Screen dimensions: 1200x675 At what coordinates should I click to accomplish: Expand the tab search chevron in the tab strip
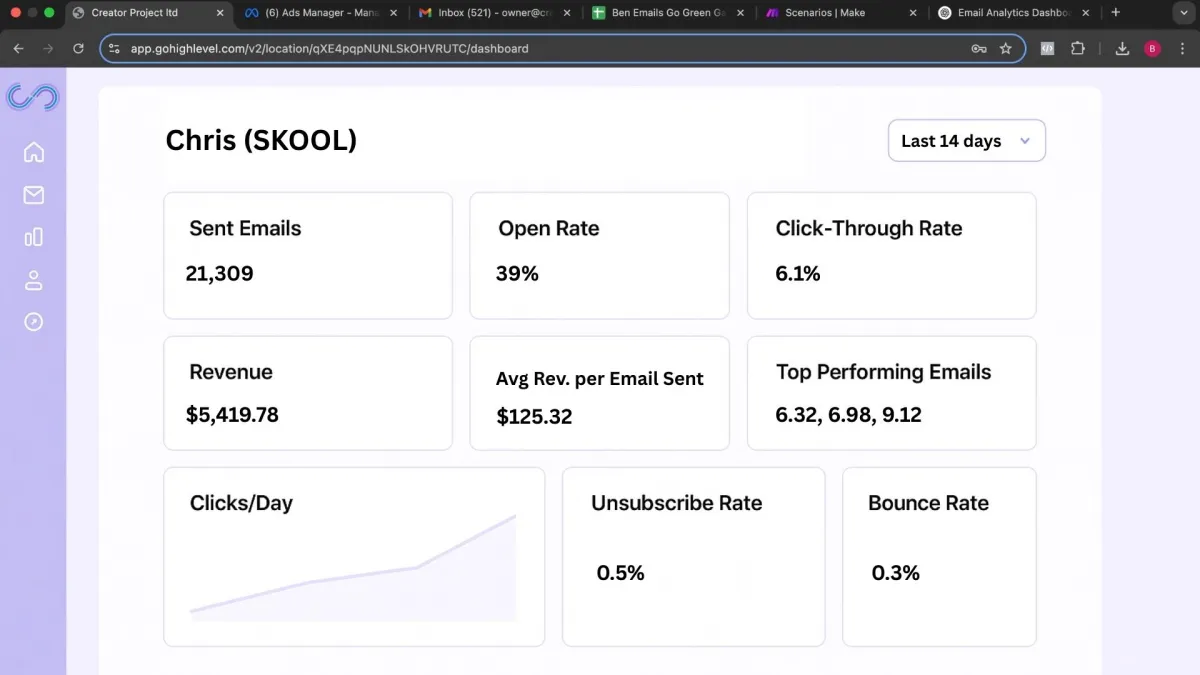click(x=1179, y=13)
